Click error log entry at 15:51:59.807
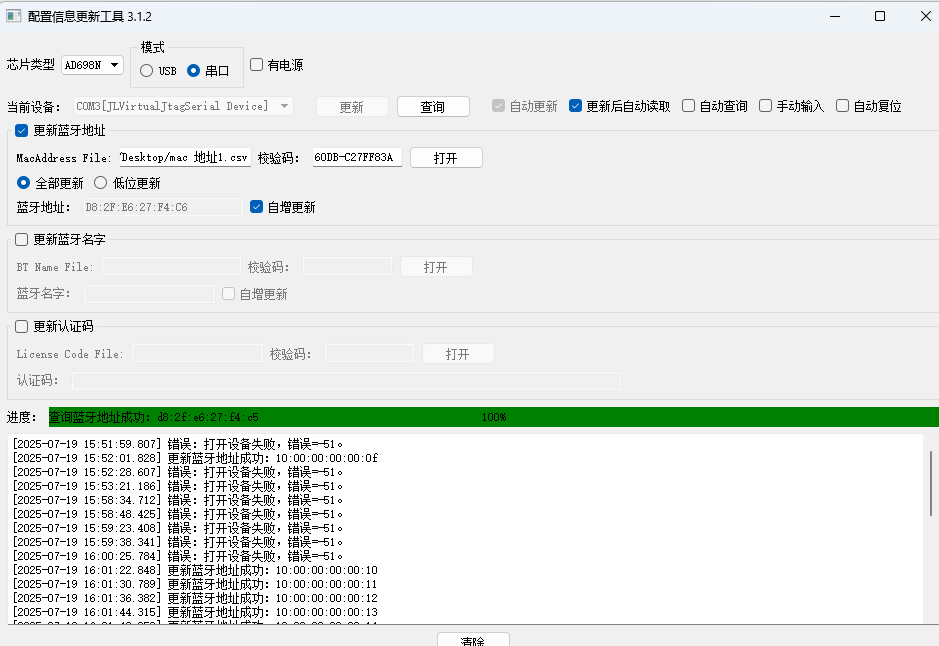The width and height of the screenshot is (939, 646). tap(178, 444)
